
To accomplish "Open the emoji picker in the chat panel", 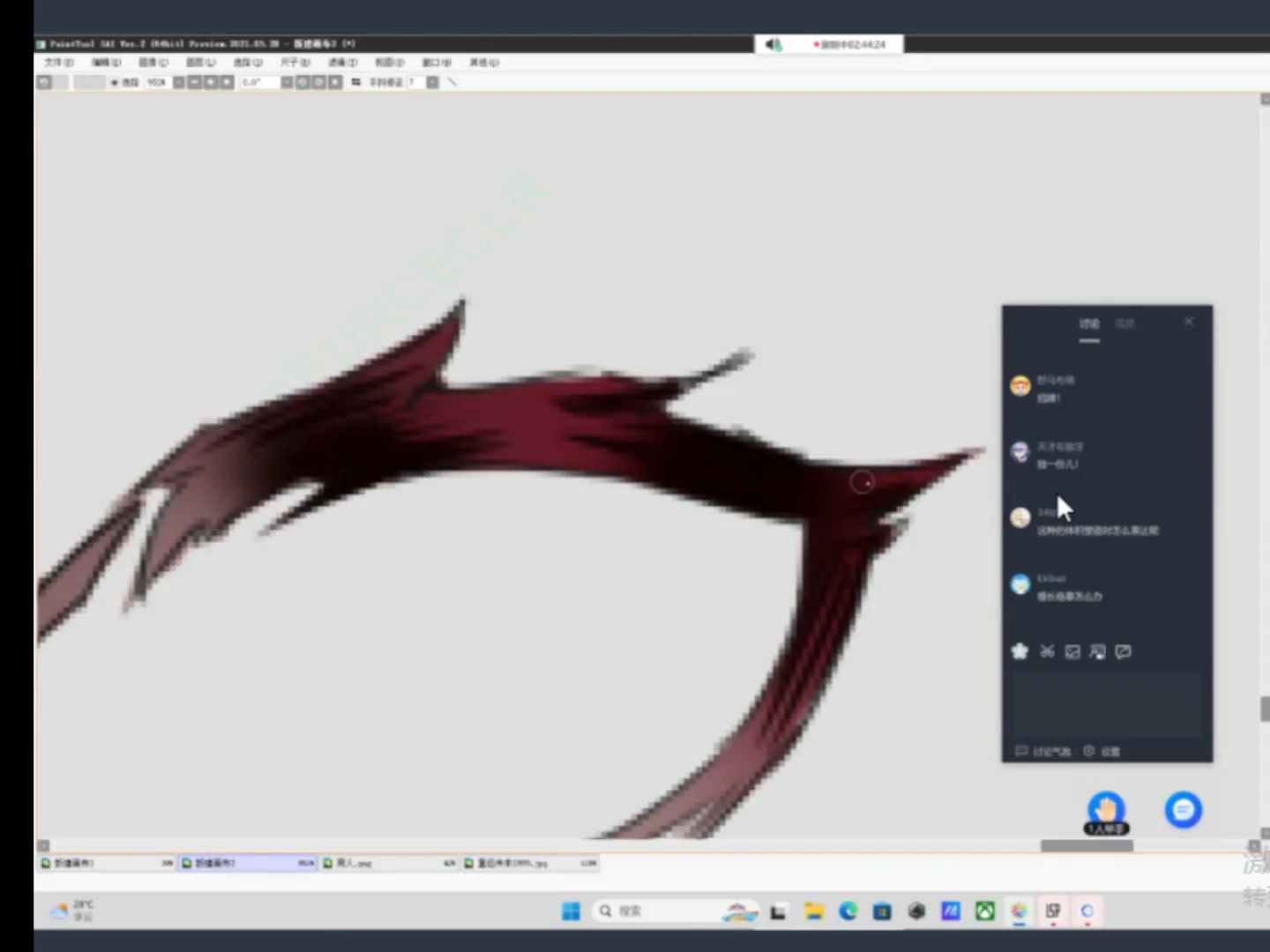I will 1020,651.
